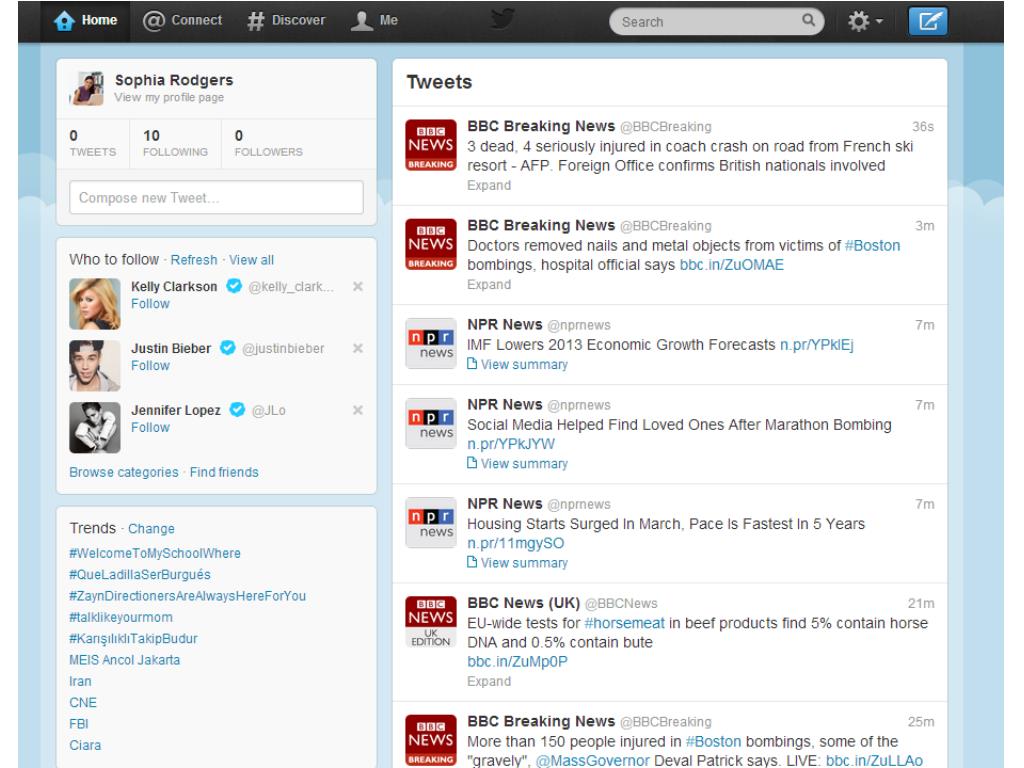Open n.pr/YPkJYW link

511,444
